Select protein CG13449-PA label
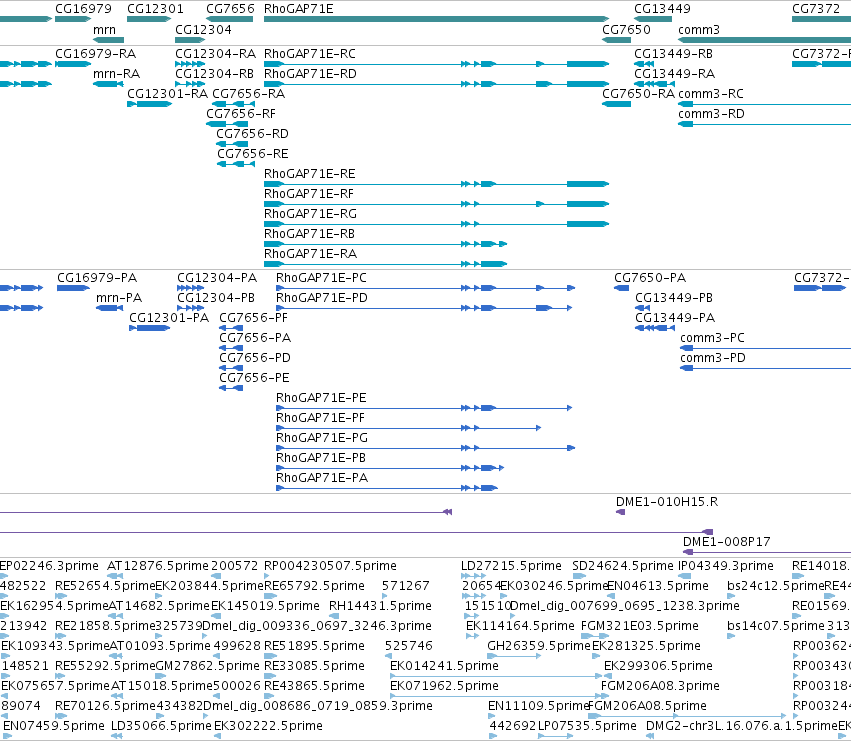 click(675, 318)
